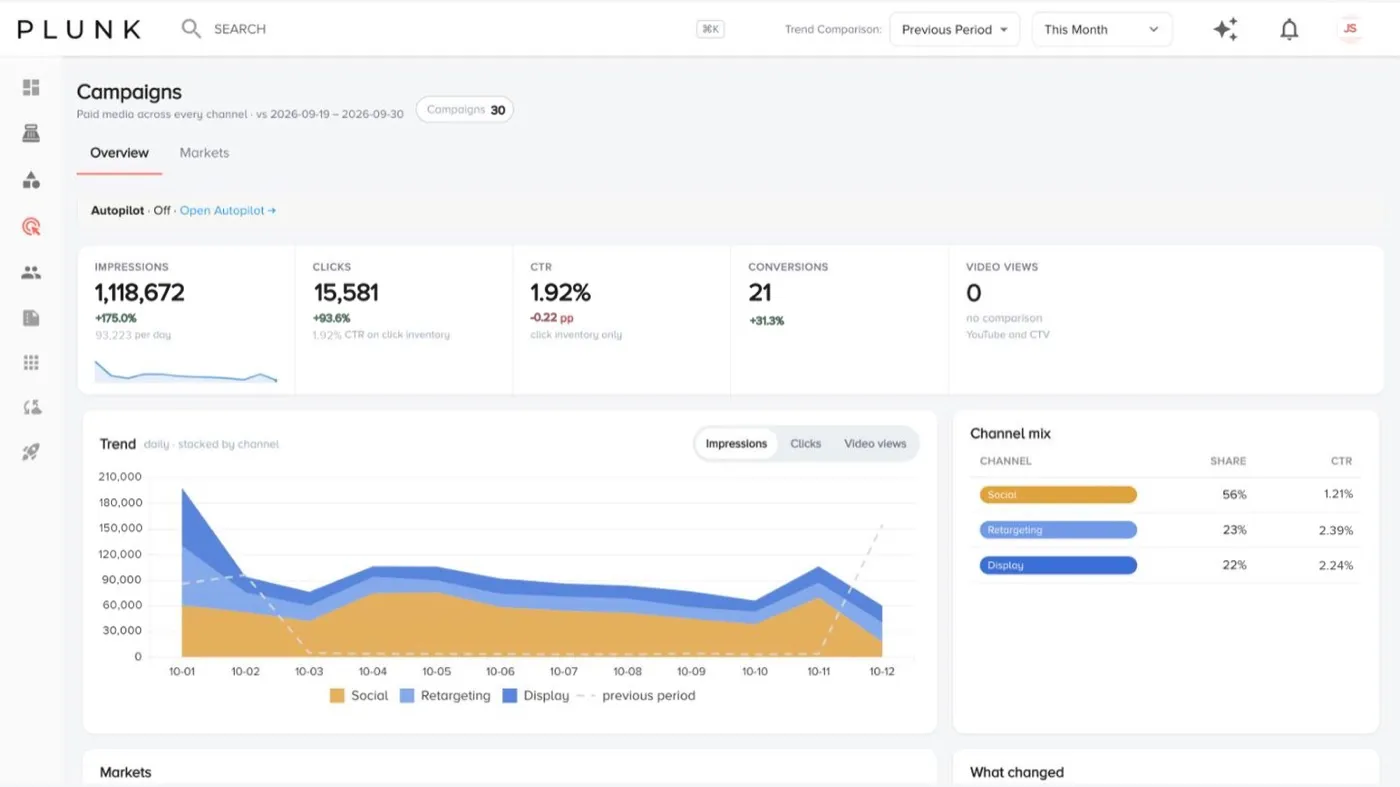Open the people audience sidebar icon
1400x787 pixels.
click(x=31, y=272)
